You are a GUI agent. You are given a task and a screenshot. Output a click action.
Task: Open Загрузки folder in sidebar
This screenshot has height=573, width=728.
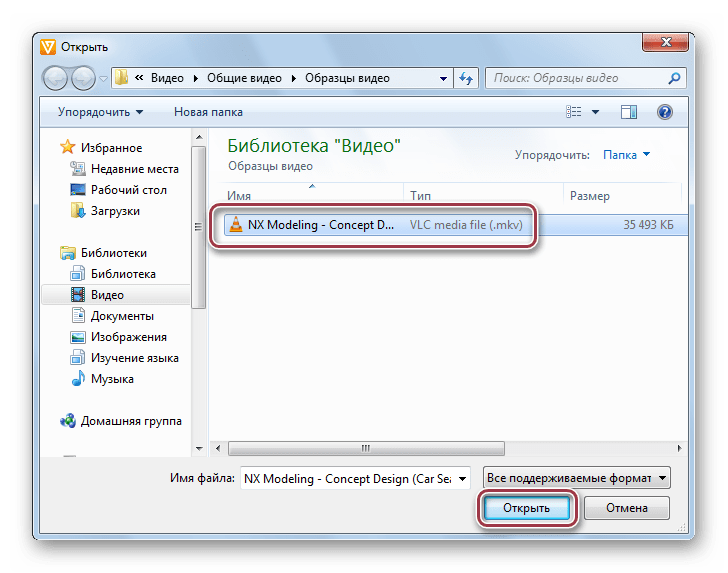pos(115,211)
